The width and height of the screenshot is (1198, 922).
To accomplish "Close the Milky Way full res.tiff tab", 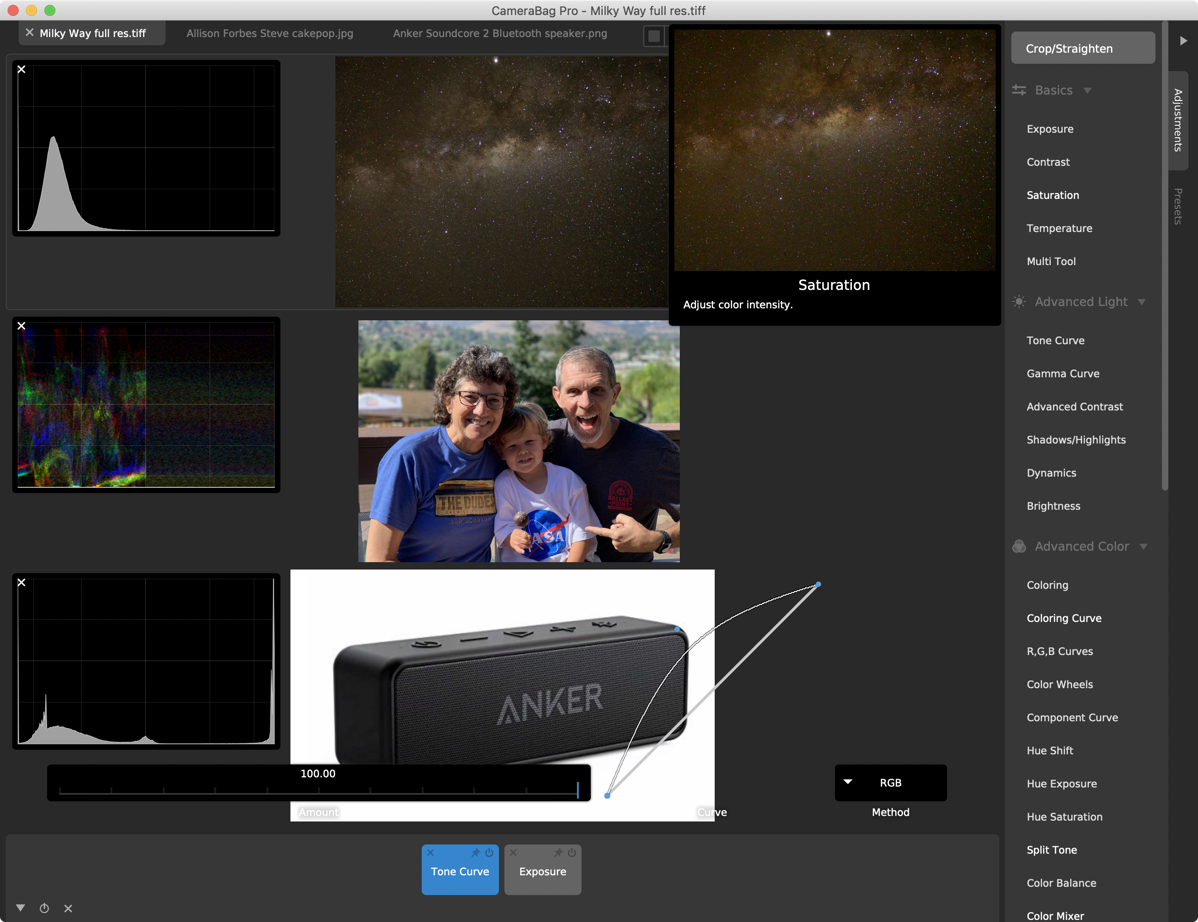I will click(x=29, y=33).
